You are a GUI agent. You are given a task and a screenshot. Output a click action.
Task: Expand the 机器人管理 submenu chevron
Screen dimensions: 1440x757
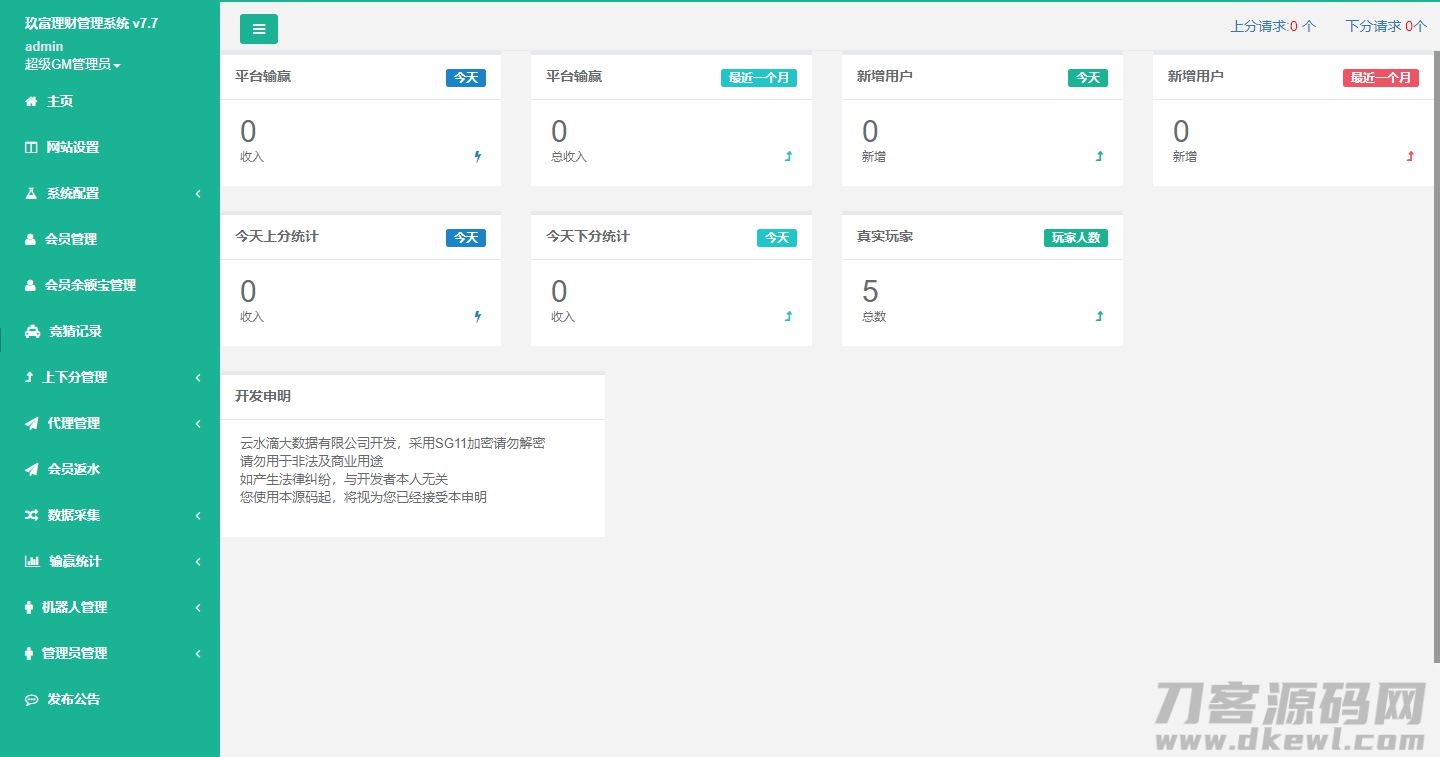point(198,607)
